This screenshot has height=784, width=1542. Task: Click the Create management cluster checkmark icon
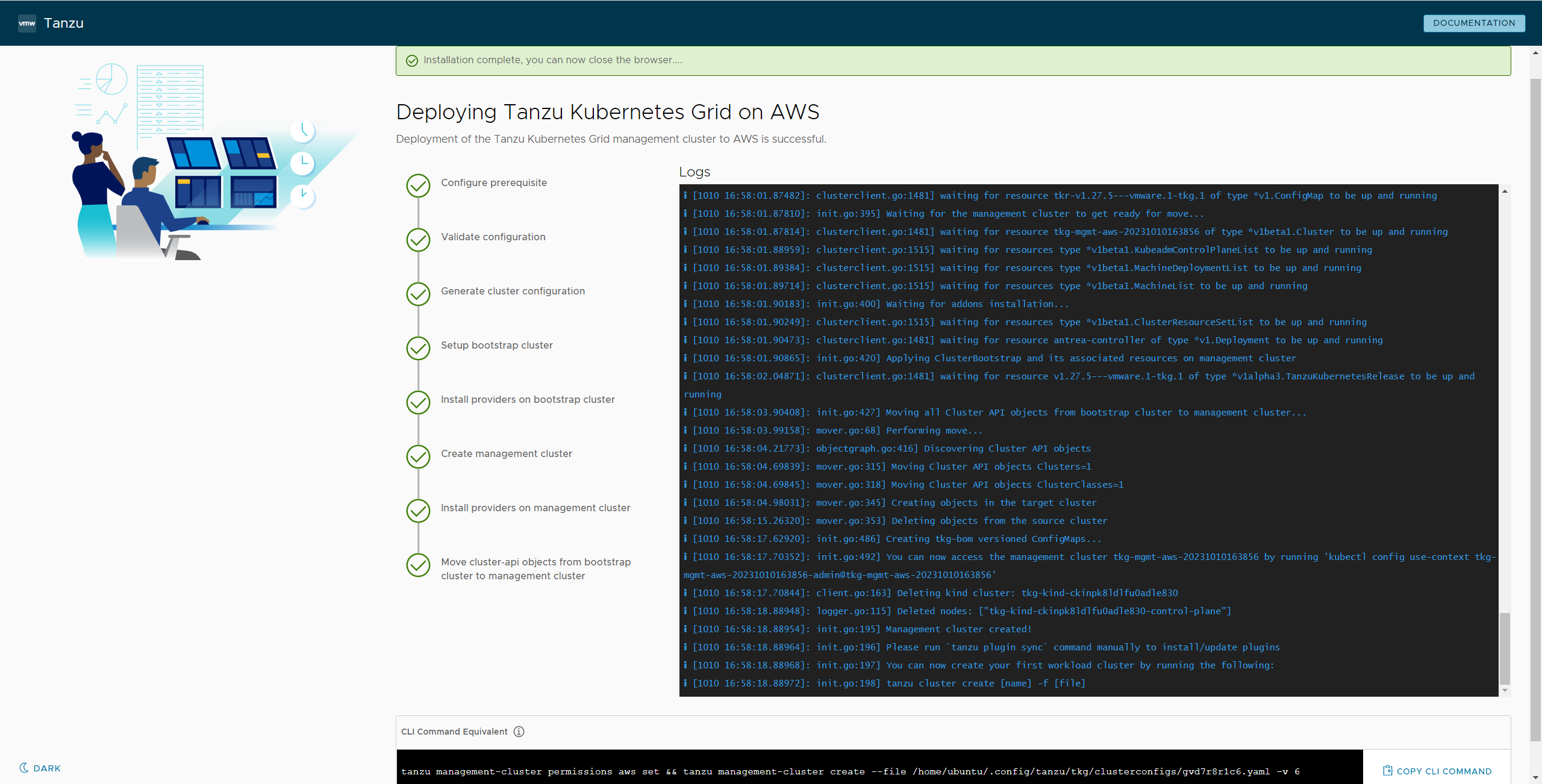418,457
